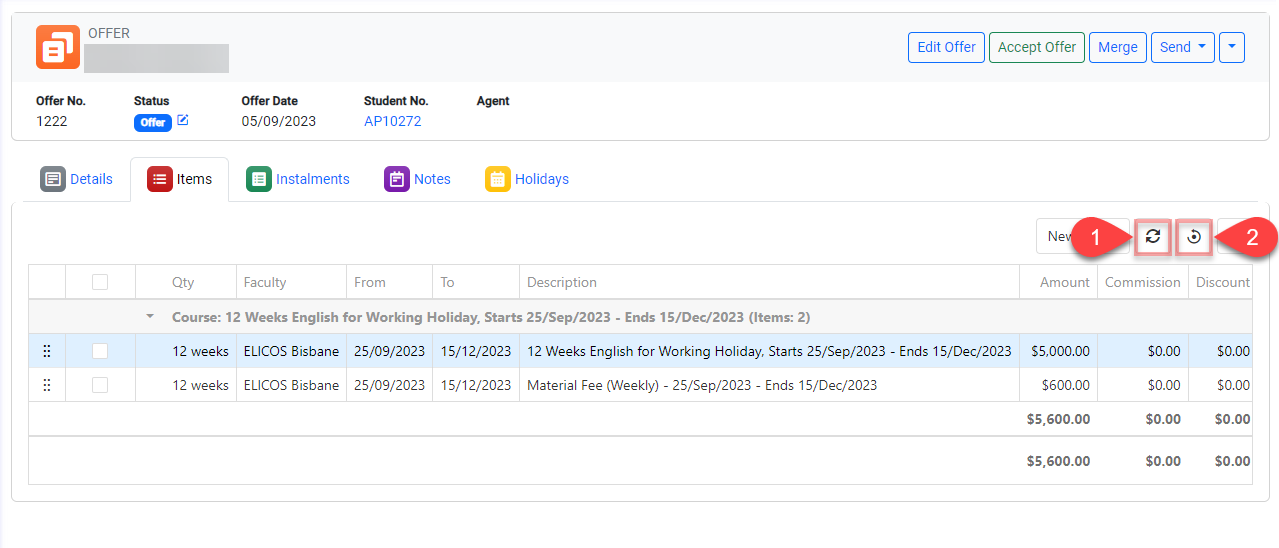Click the Accept Offer button

coord(1036,47)
